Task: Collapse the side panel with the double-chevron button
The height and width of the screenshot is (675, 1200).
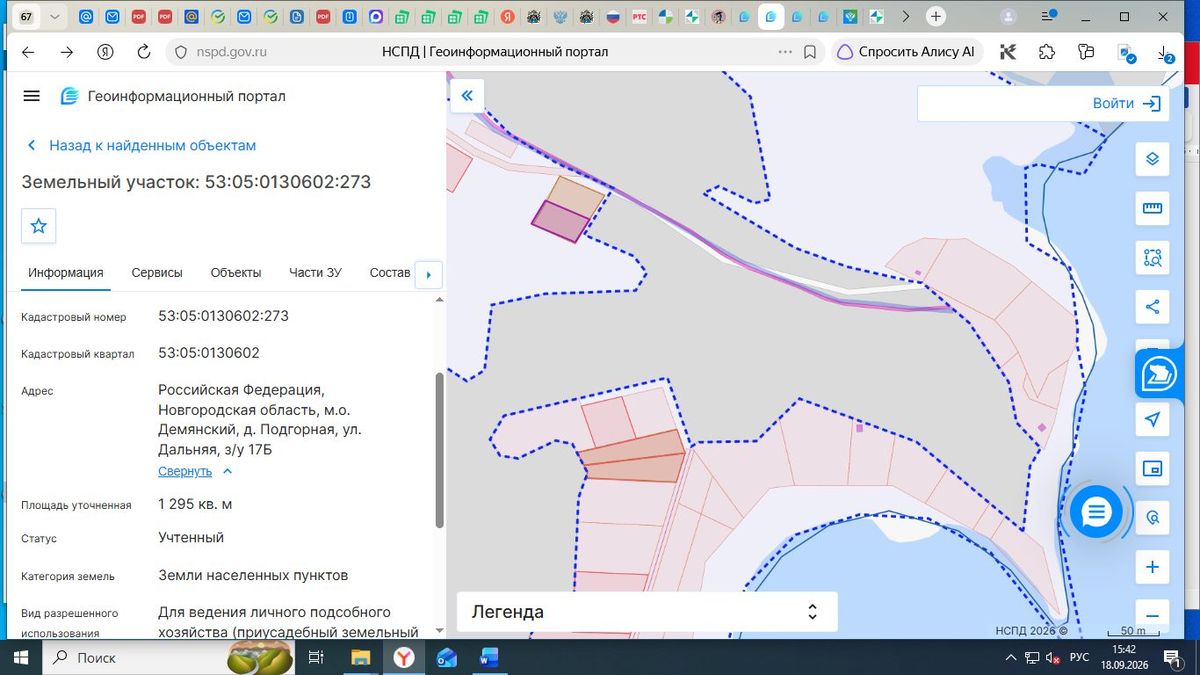Action: point(466,96)
